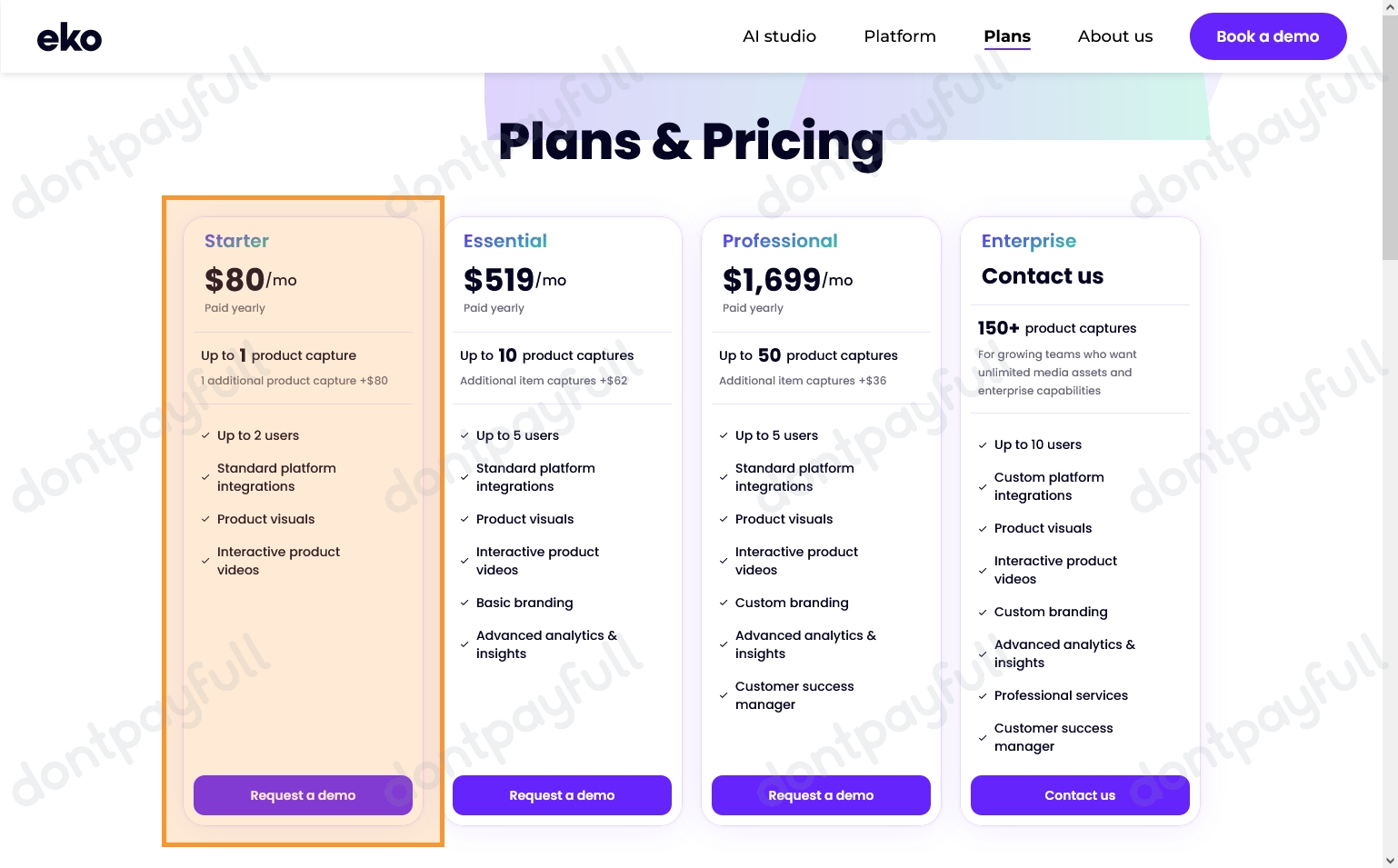
Task: Click the eko logo
Action: click(x=69, y=37)
